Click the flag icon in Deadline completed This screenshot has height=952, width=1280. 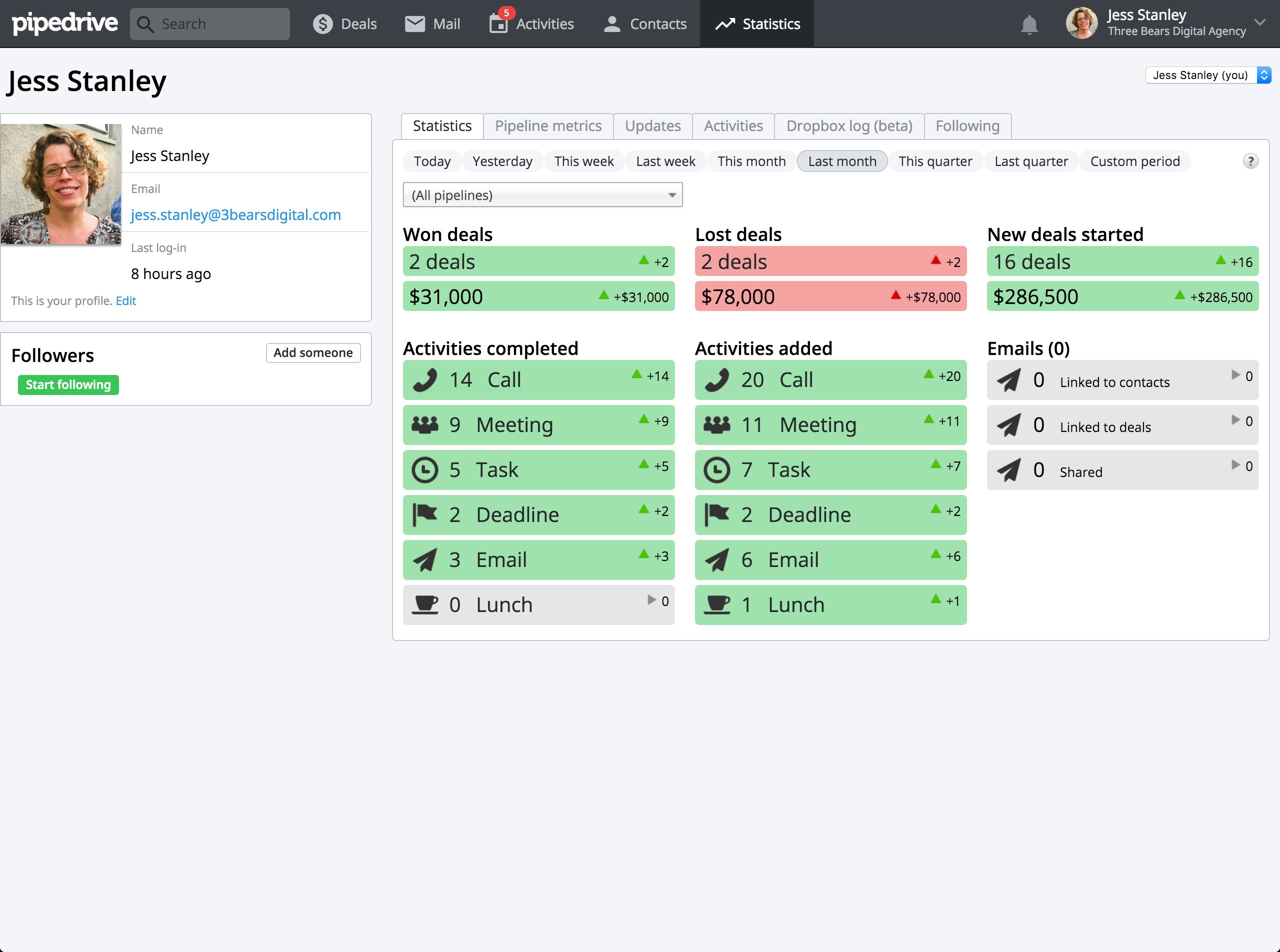click(424, 514)
